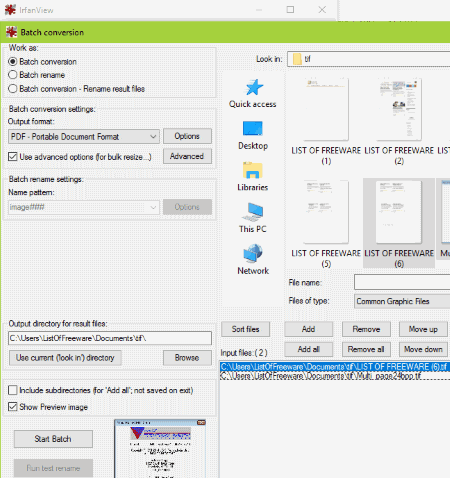
Task: Click the output directory path field
Action: [110, 338]
